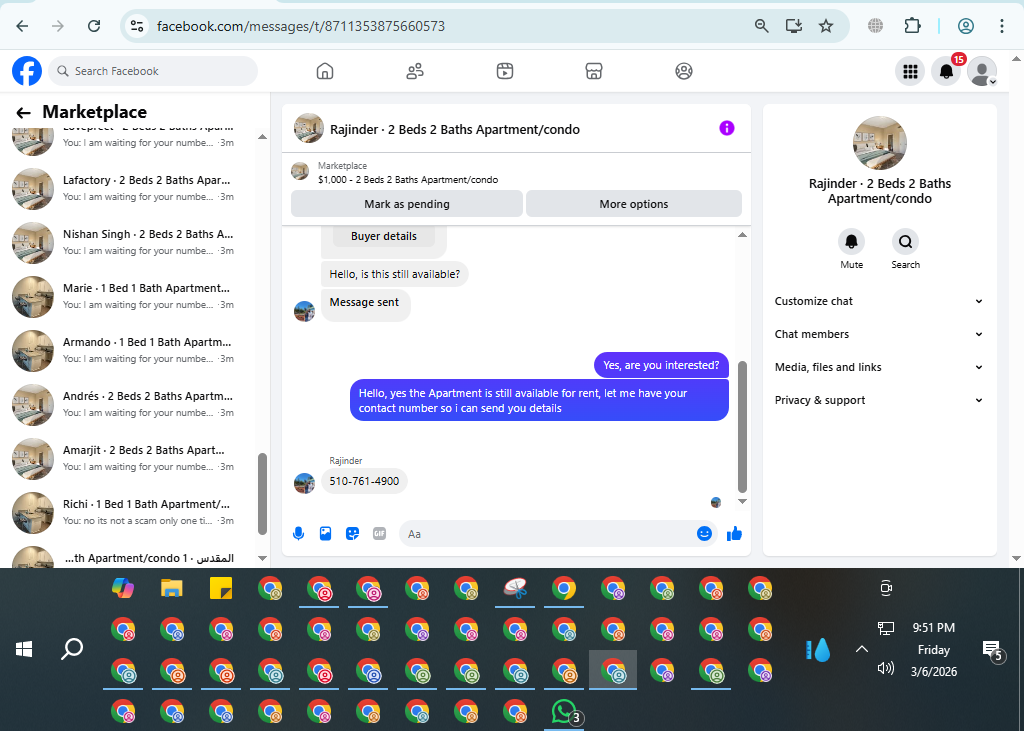Open the Groups icon in top navigation
The image size is (1024, 731).
684,71
